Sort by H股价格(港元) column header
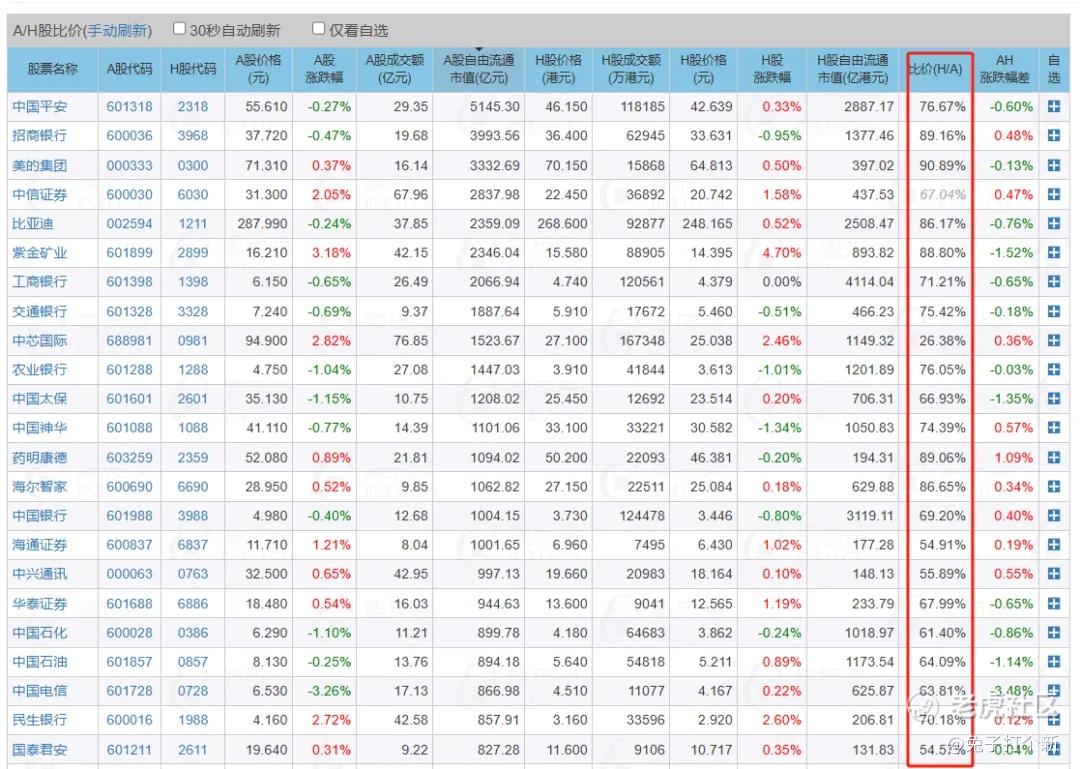This screenshot has height=769, width=1080. [558, 69]
